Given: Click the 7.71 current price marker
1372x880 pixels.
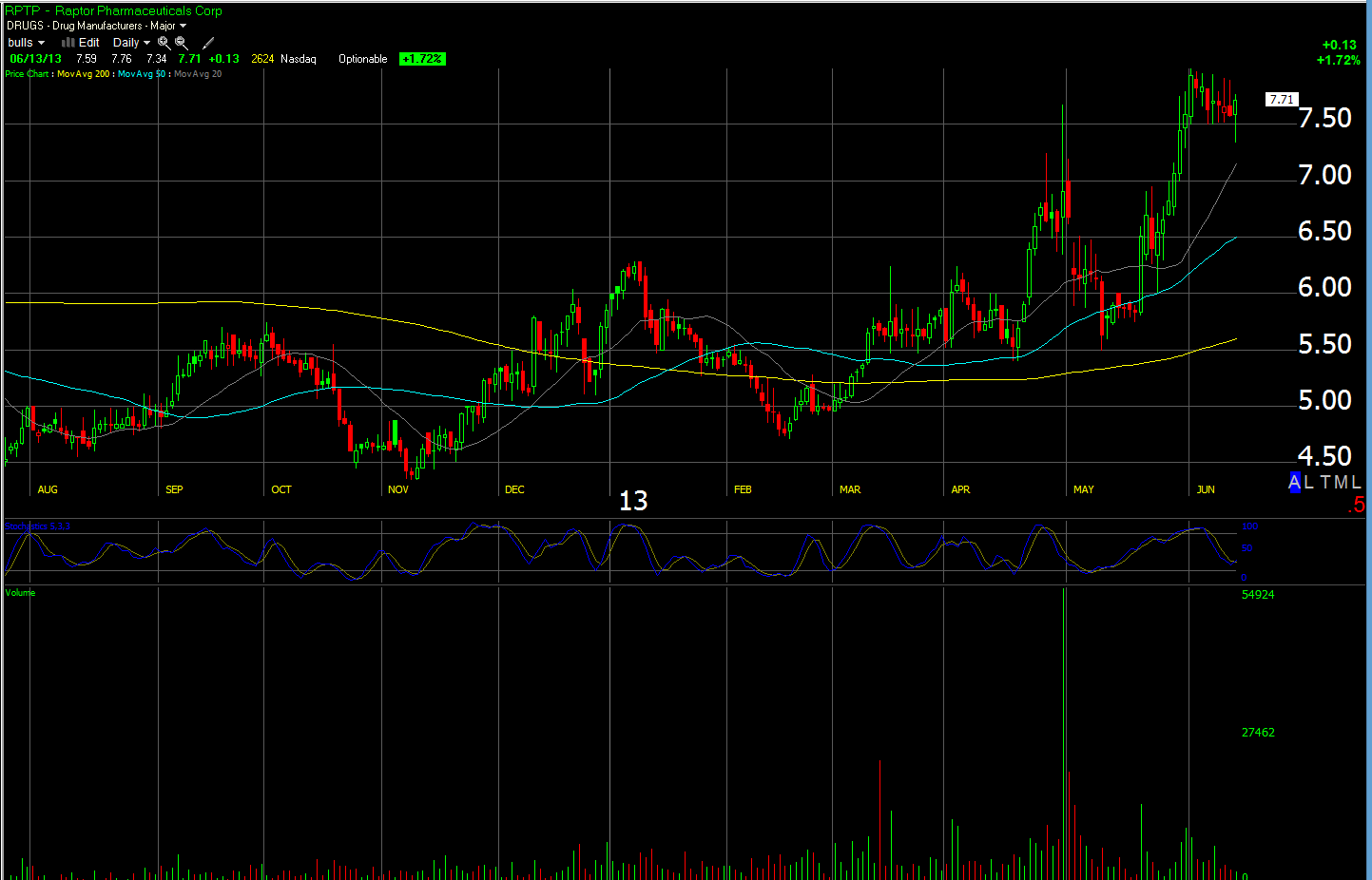Looking at the screenshot, I should pyautogui.click(x=1281, y=100).
